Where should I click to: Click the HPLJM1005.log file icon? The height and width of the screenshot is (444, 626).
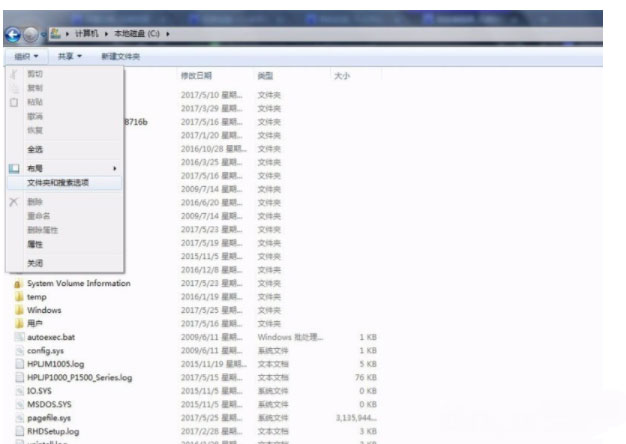pyautogui.click(x=20, y=364)
